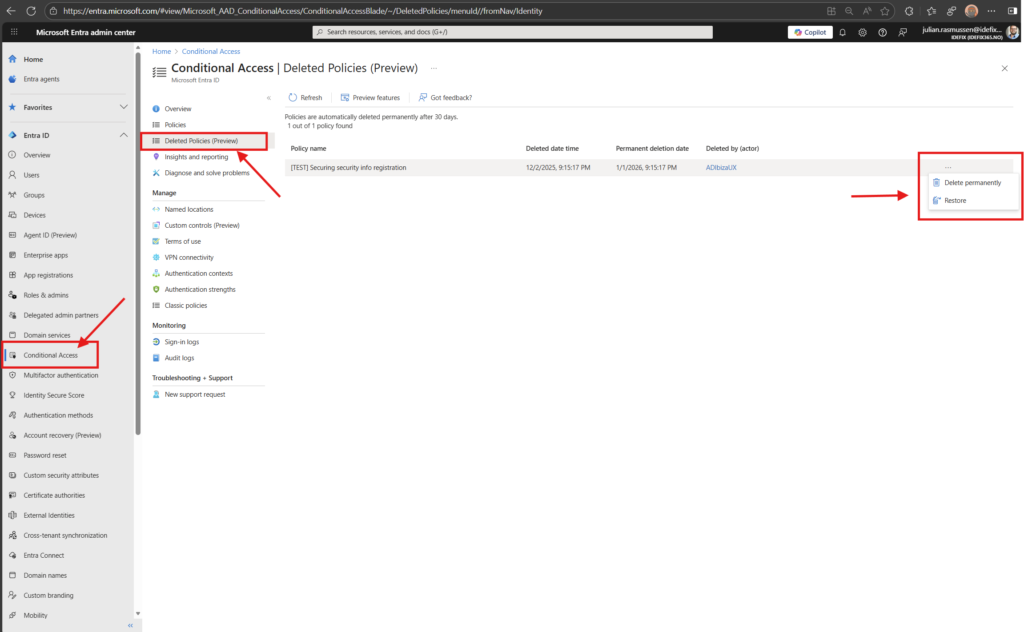Screen dimensions: 1024x632
Task: Click the Refresh icon in toolbar
Action: pos(292,98)
